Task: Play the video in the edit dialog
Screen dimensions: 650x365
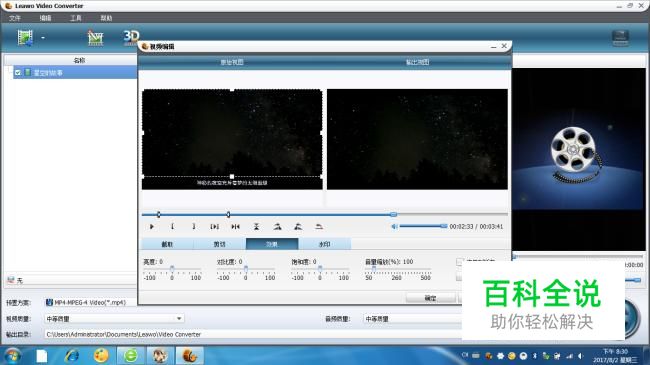Action: (152, 226)
